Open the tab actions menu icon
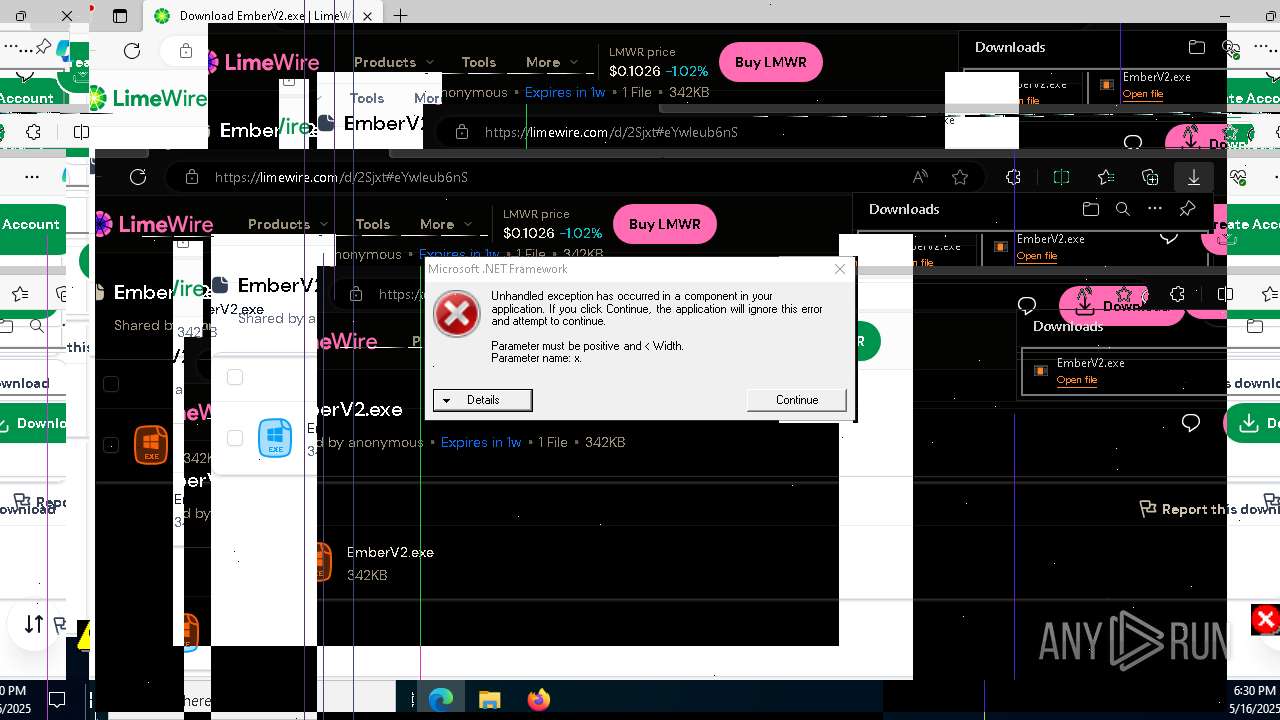Image resolution: width=1280 pixels, height=720 pixels. 120,16
